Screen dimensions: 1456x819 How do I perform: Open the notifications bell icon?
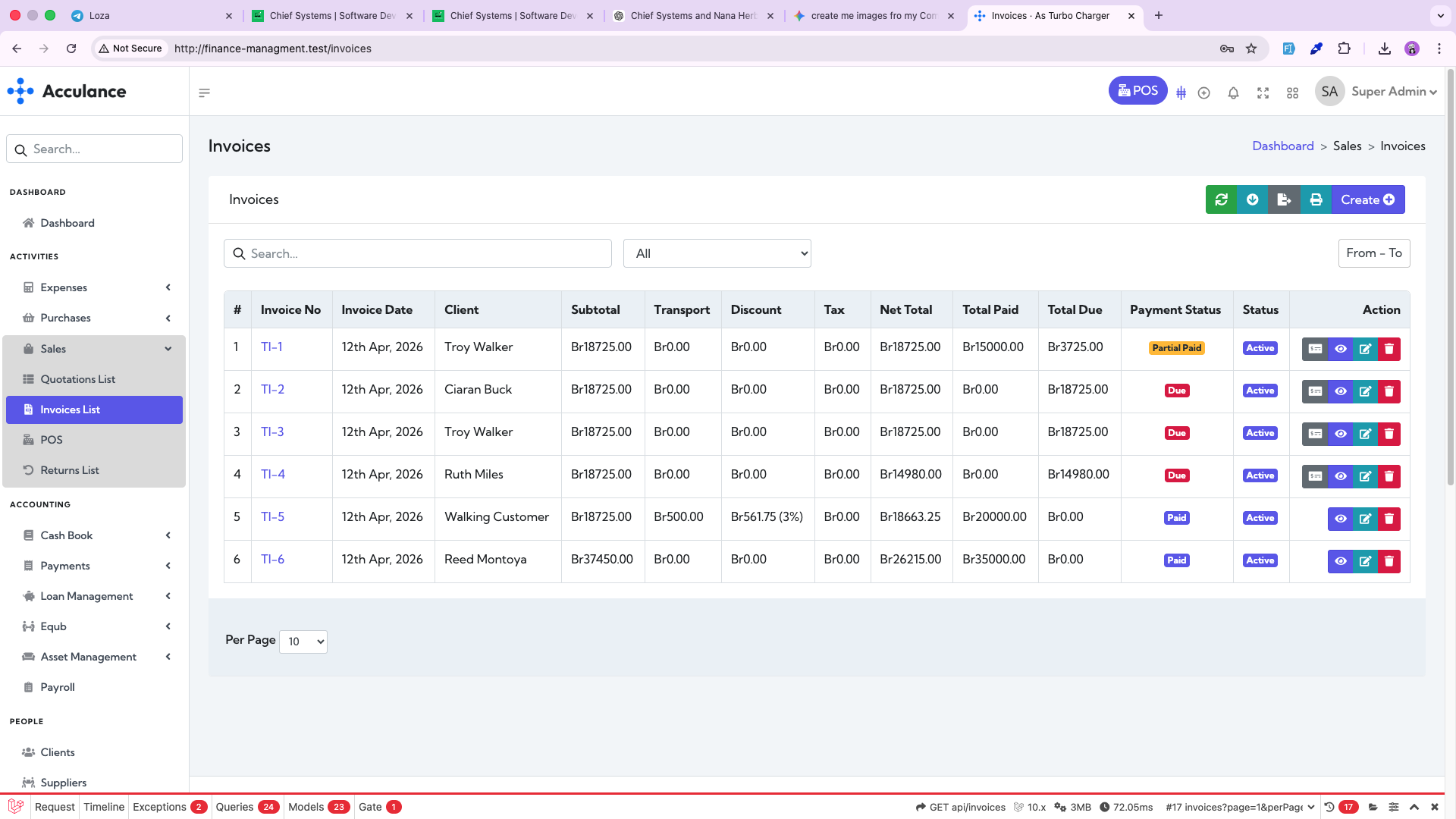(x=1233, y=93)
